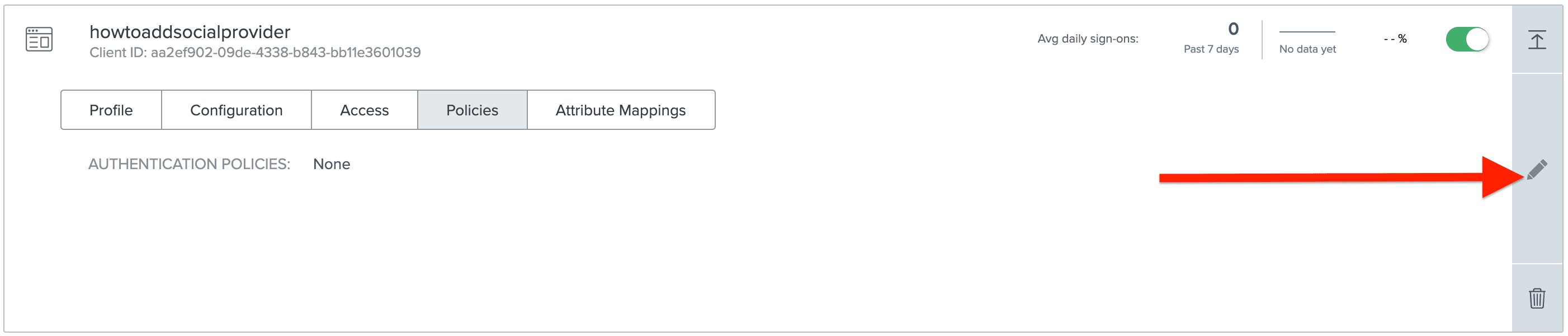Click the None policies value
This screenshot has height=336, width=1568.
[x=331, y=164]
